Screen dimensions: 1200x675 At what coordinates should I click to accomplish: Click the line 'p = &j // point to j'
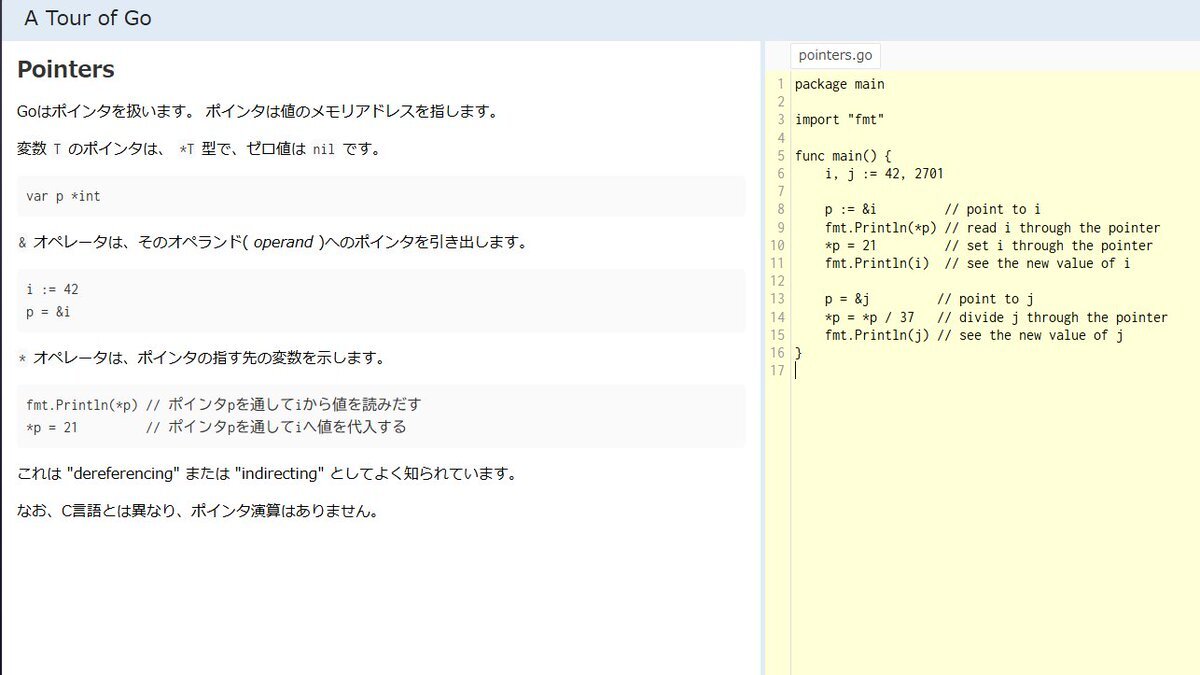point(929,299)
